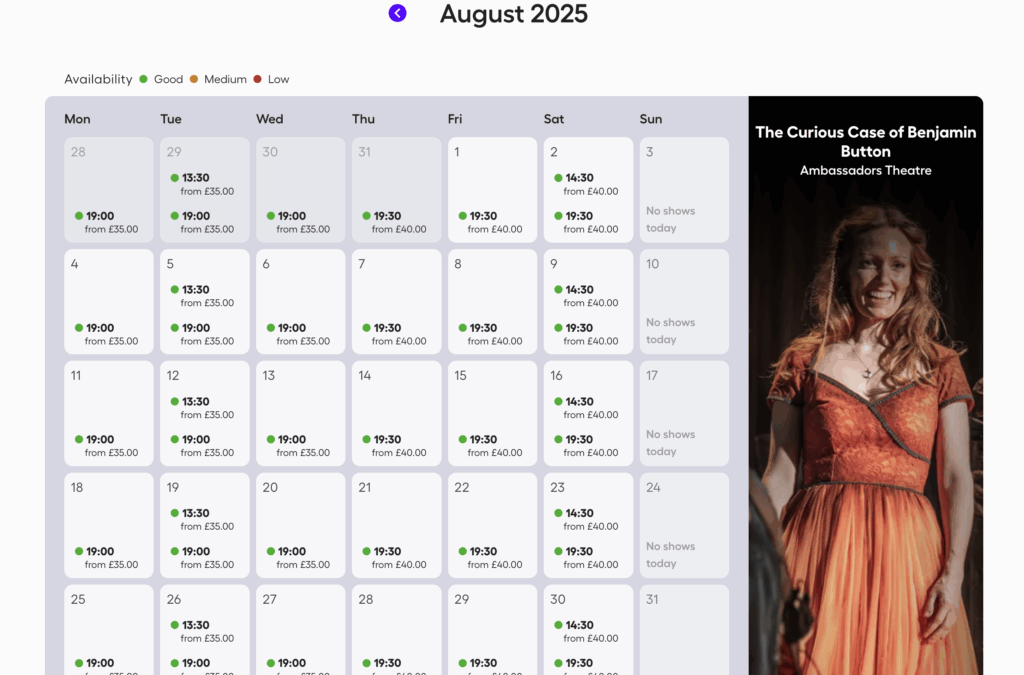Click the Sunday 10 No shows cell
Image resolution: width=1024 pixels, height=675 pixels.
pos(684,302)
